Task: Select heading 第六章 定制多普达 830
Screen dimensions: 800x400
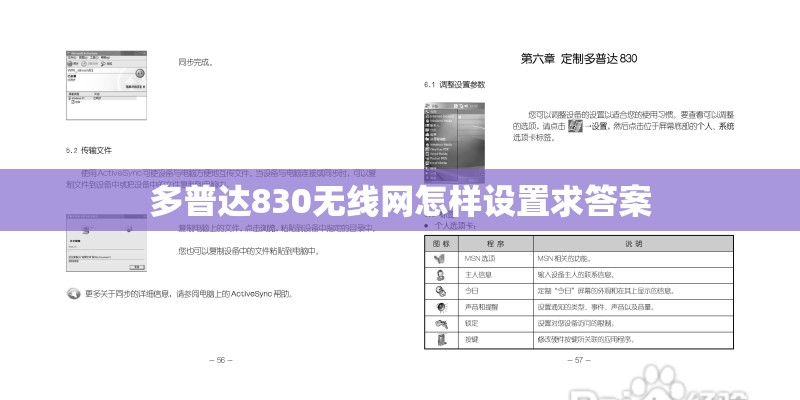Action: (579, 59)
